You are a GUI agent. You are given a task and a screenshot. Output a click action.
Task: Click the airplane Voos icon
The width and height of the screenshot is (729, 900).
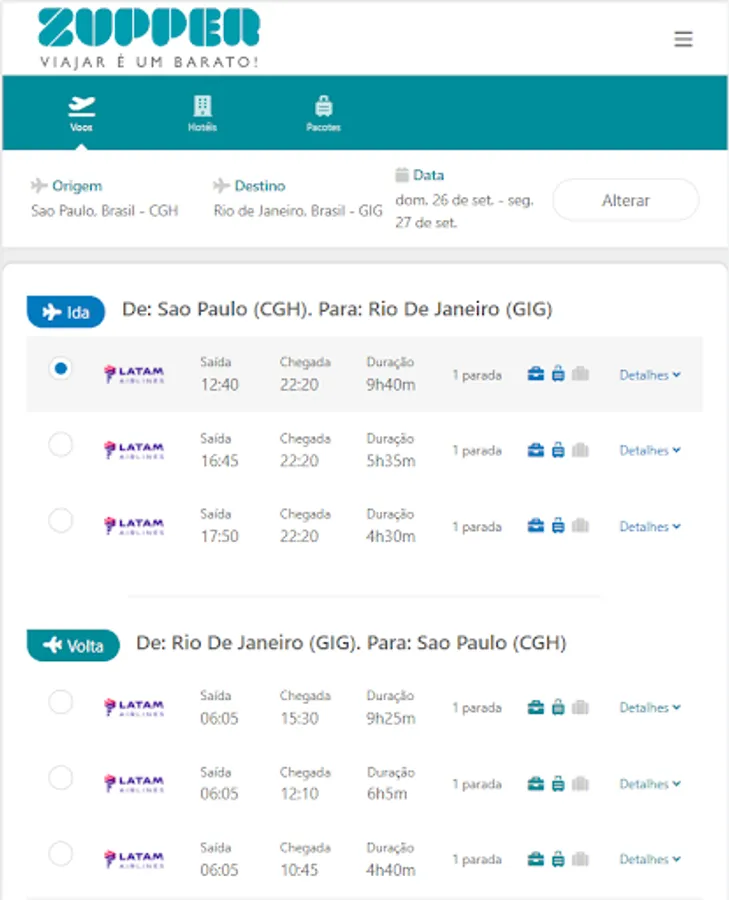point(81,106)
